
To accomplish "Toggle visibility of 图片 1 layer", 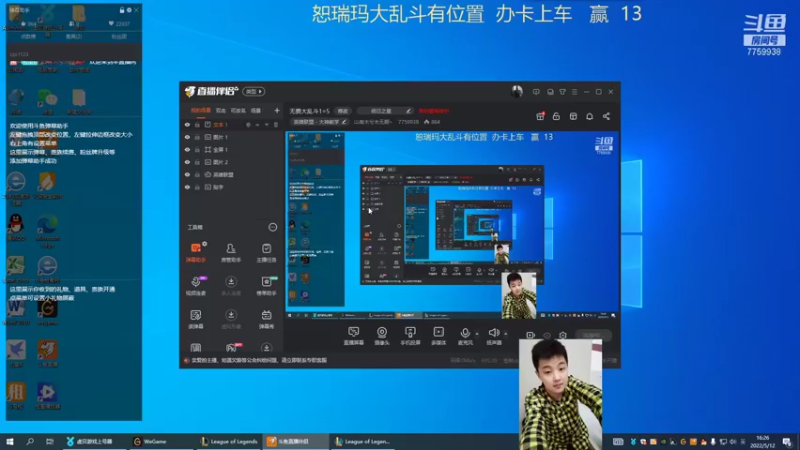I will (187, 137).
